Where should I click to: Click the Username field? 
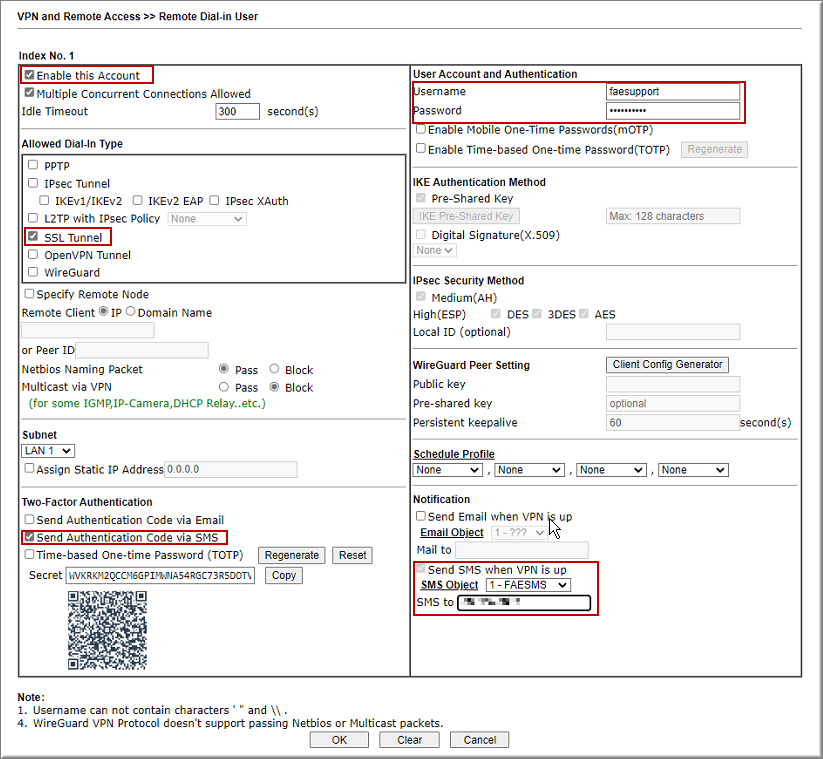click(x=673, y=91)
